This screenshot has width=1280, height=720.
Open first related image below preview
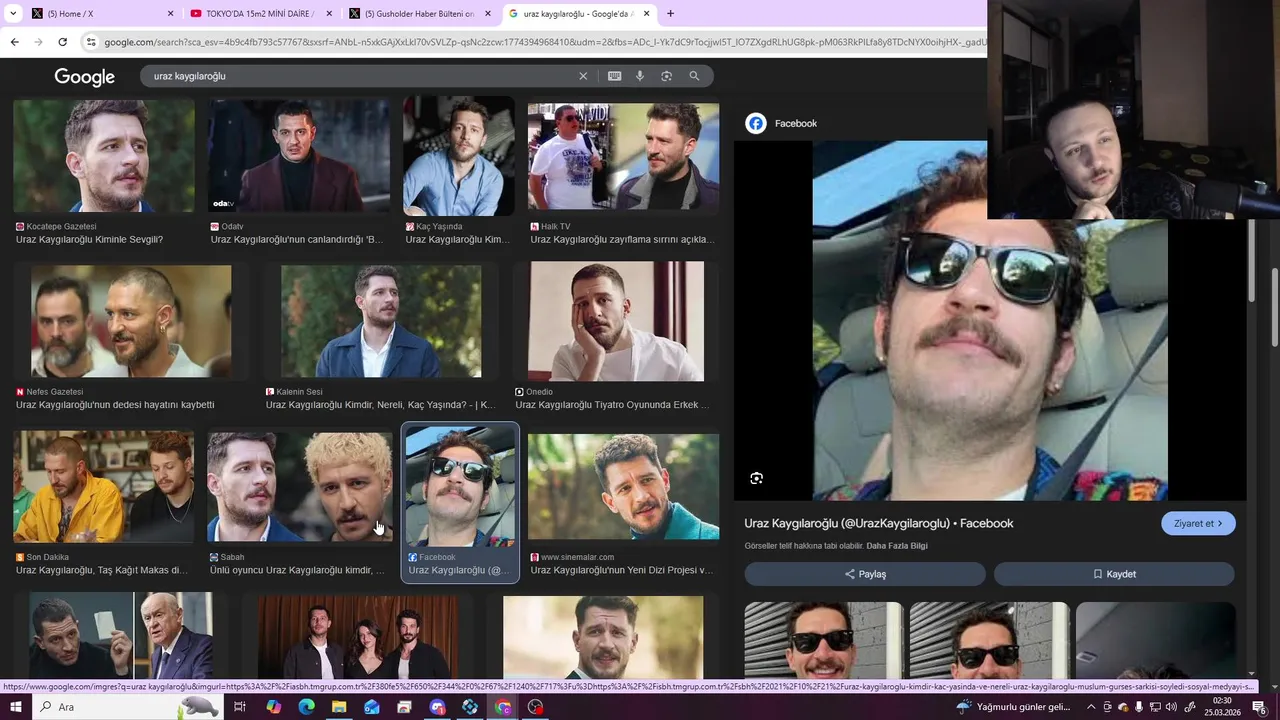tap(824, 640)
